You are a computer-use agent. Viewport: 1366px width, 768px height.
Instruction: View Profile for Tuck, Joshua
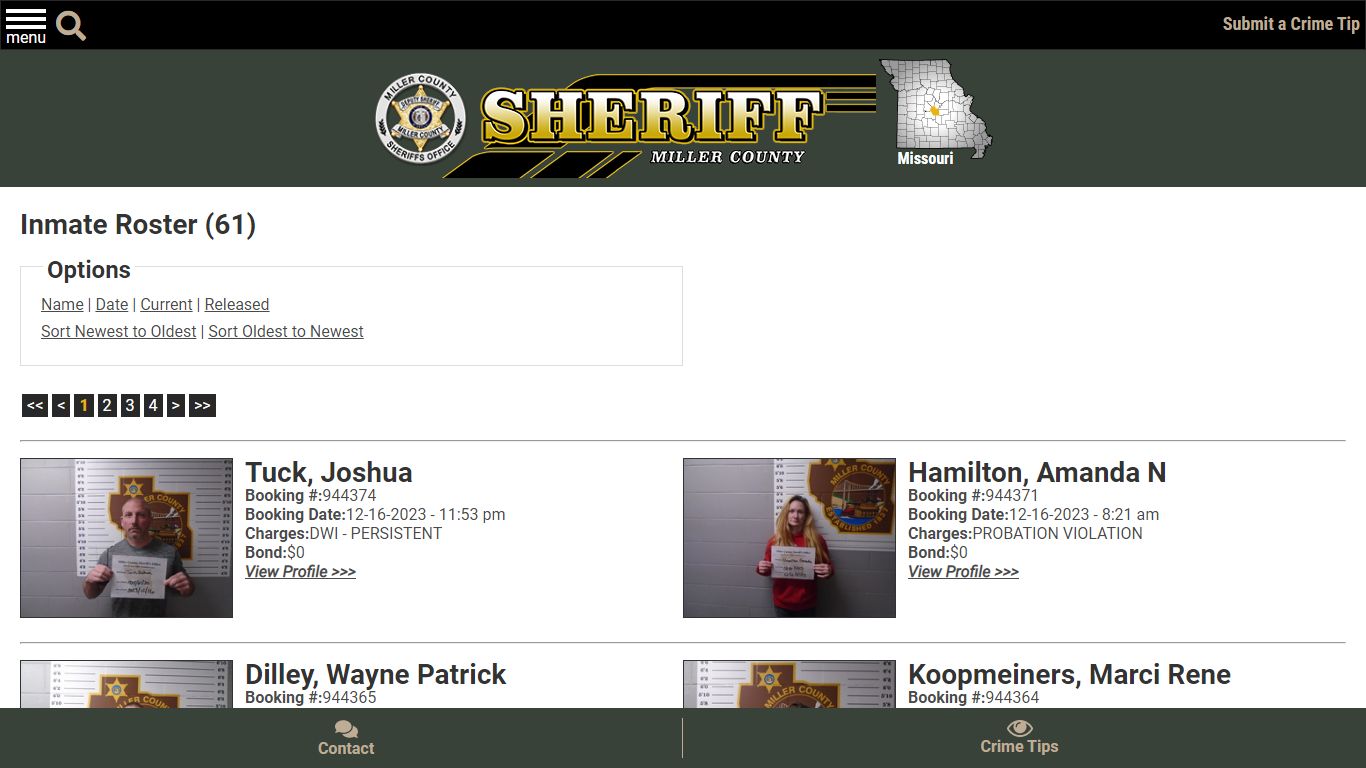(x=300, y=571)
